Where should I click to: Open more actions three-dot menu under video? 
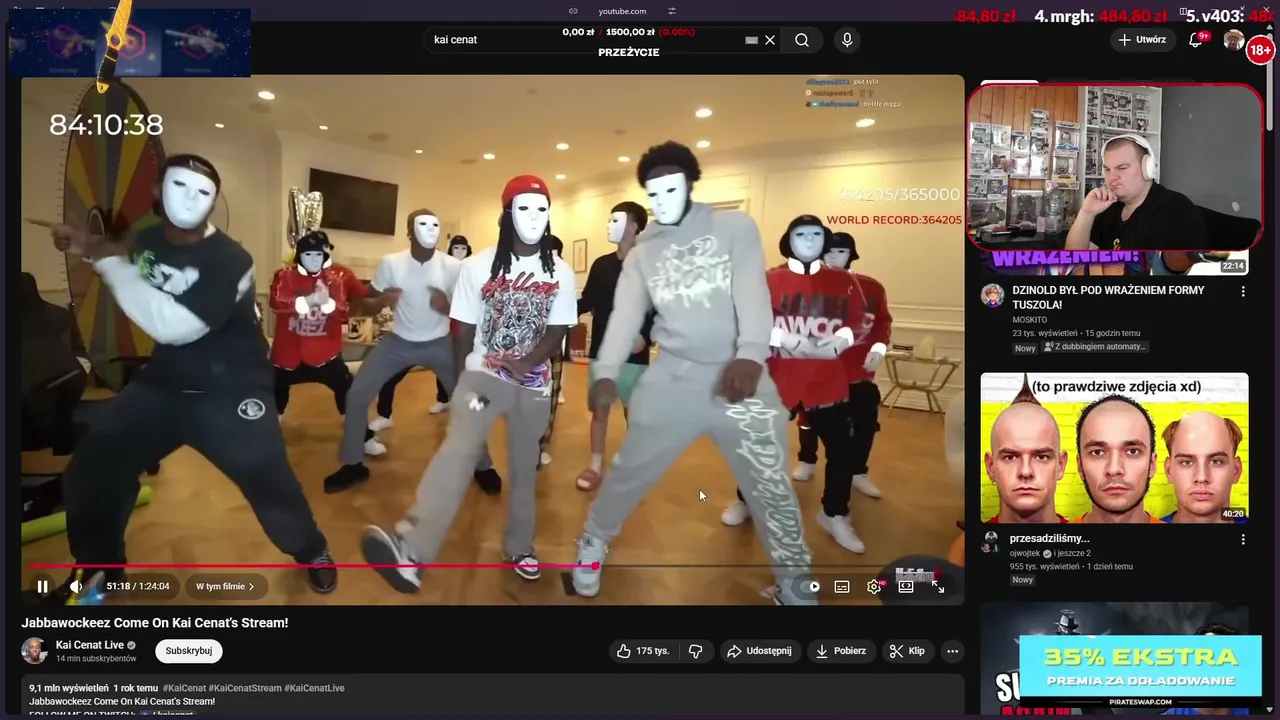click(x=952, y=651)
